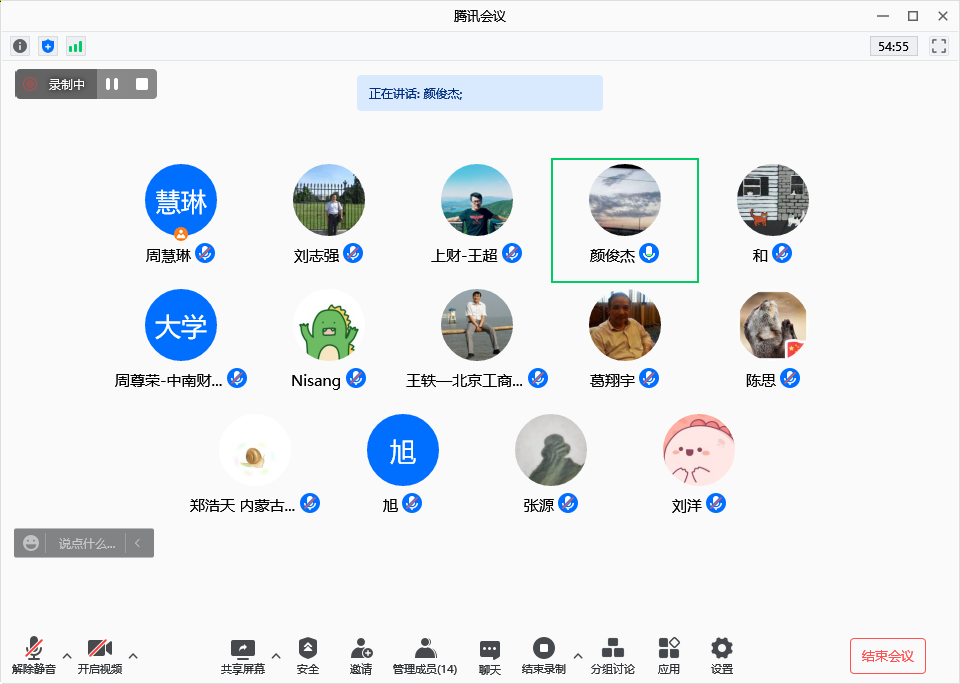The width and height of the screenshot is (960, 684).
Task: Click the name label 葛翔宇
Action: [x=612, y=380]
